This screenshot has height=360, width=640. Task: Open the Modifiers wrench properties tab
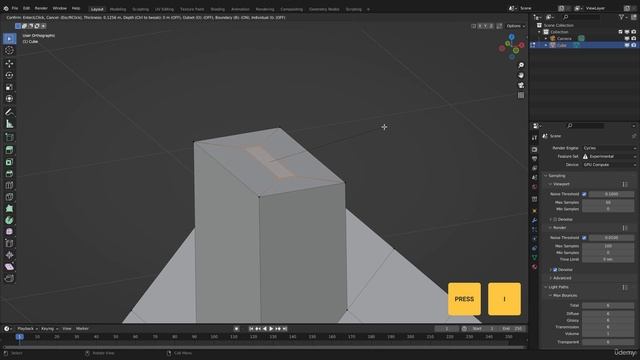(x=534, y=220)
